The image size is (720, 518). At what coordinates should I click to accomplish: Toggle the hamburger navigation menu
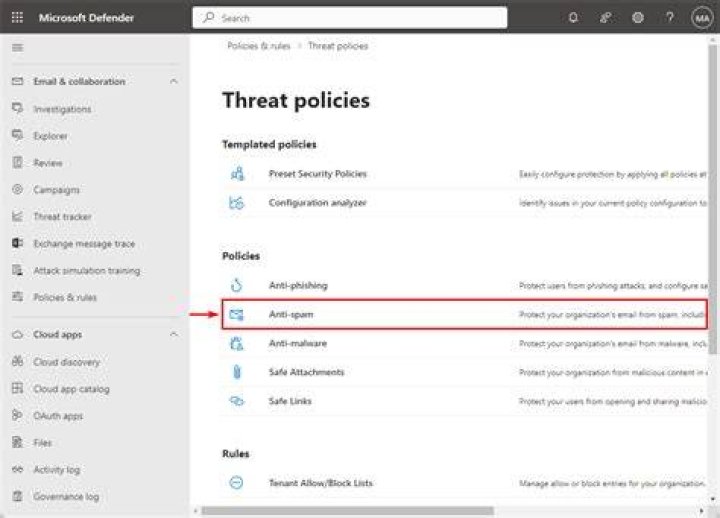[17, 48]
